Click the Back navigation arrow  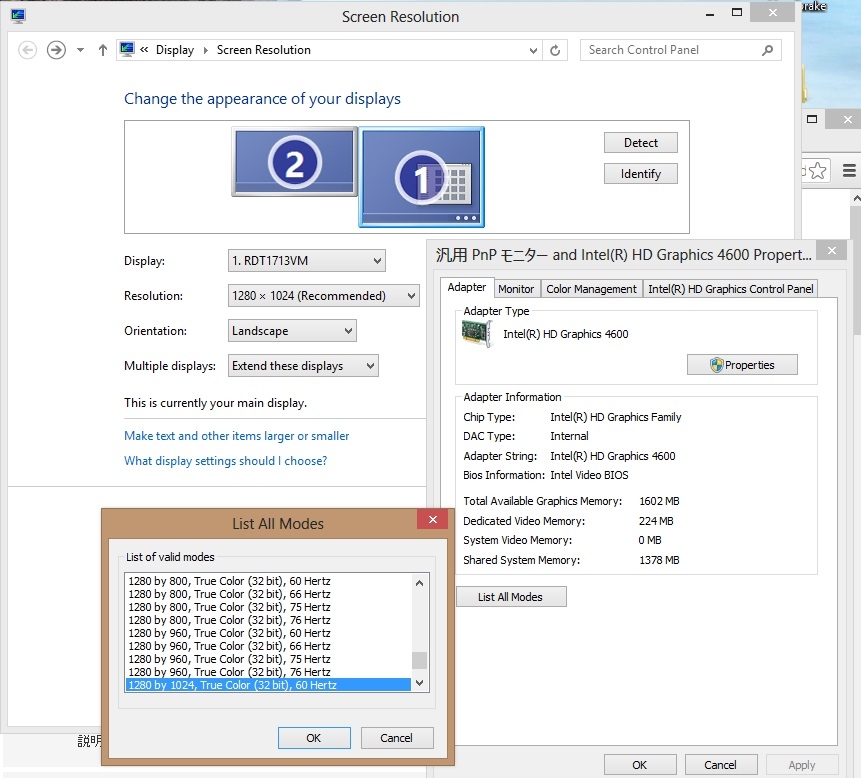point(28,50)
